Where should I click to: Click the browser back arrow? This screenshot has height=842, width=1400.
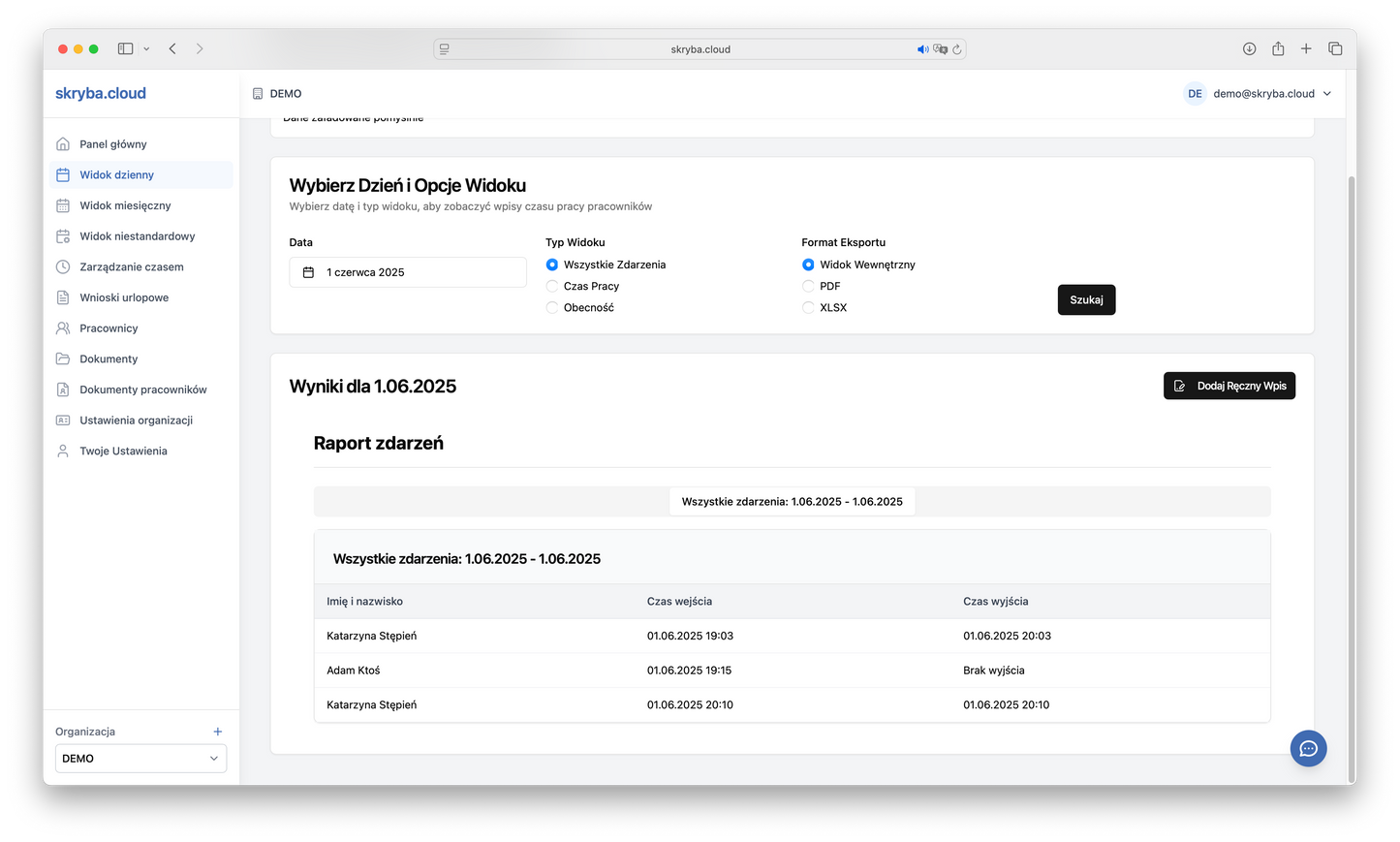coord(172,48)
